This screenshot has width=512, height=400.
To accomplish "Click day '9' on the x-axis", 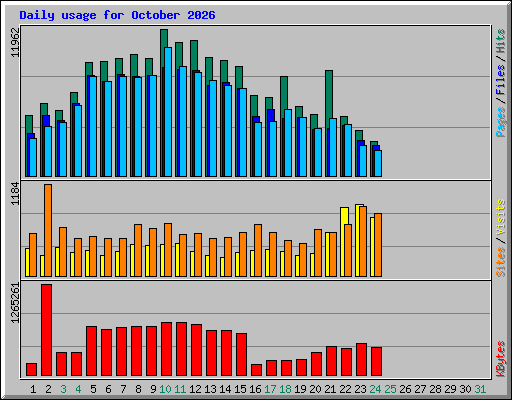I will point(153,389).
